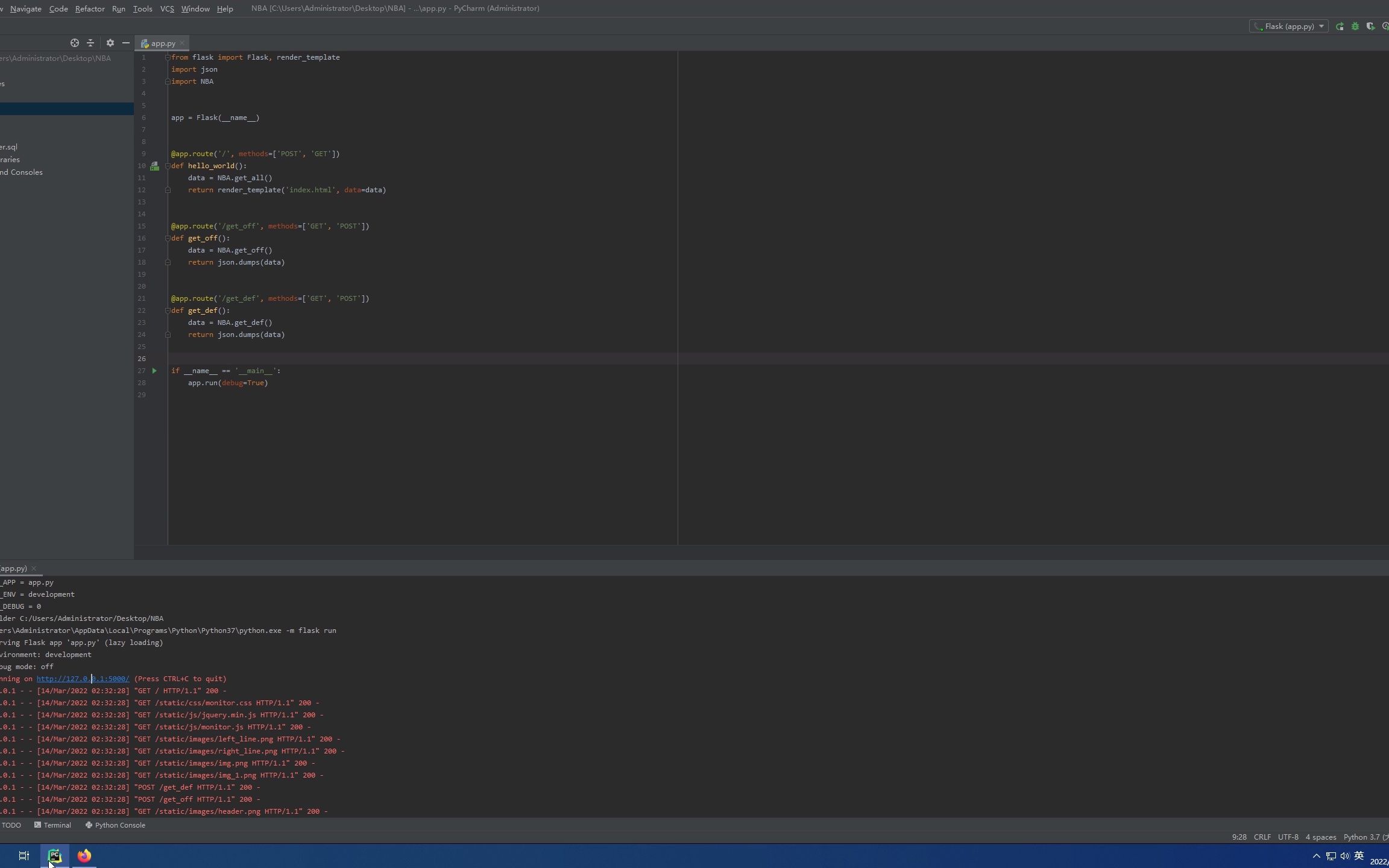This screenshot has height=868, width=1389.
Task: Click the gutter icon beside hello_world
Action: [x=154, y=166]
